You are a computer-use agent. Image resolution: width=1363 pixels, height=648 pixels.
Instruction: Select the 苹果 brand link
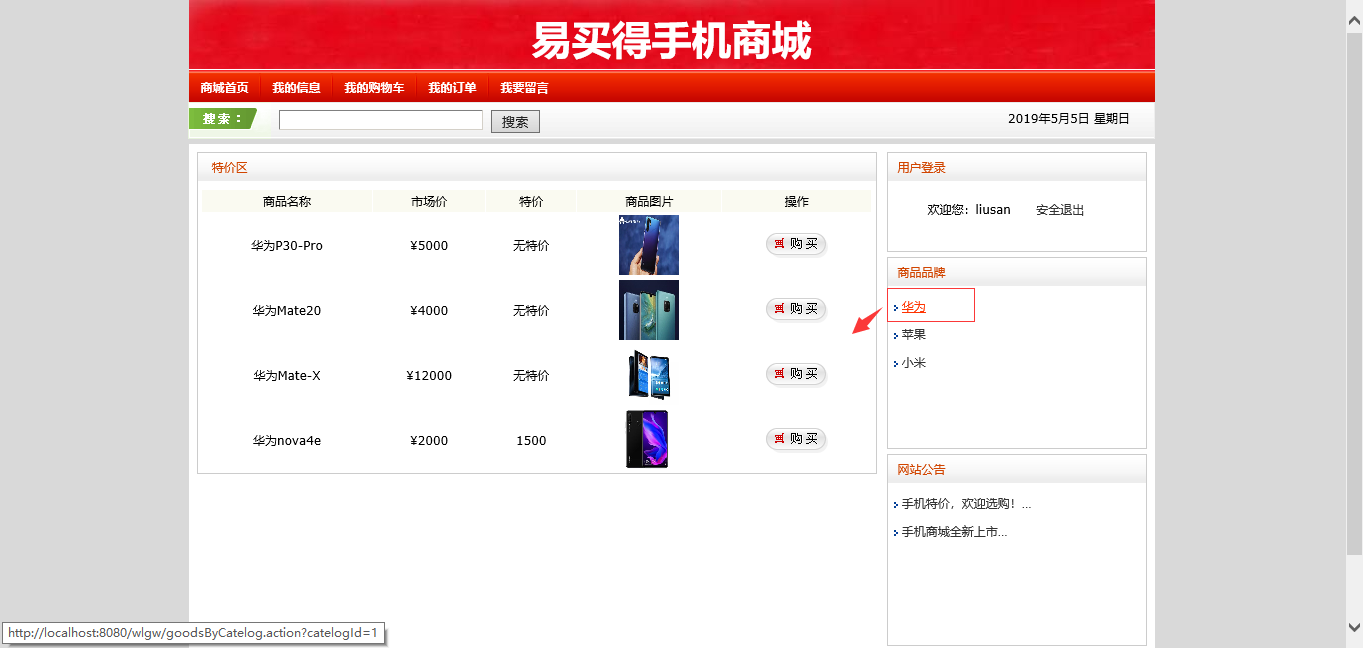(x=913, y=334)
